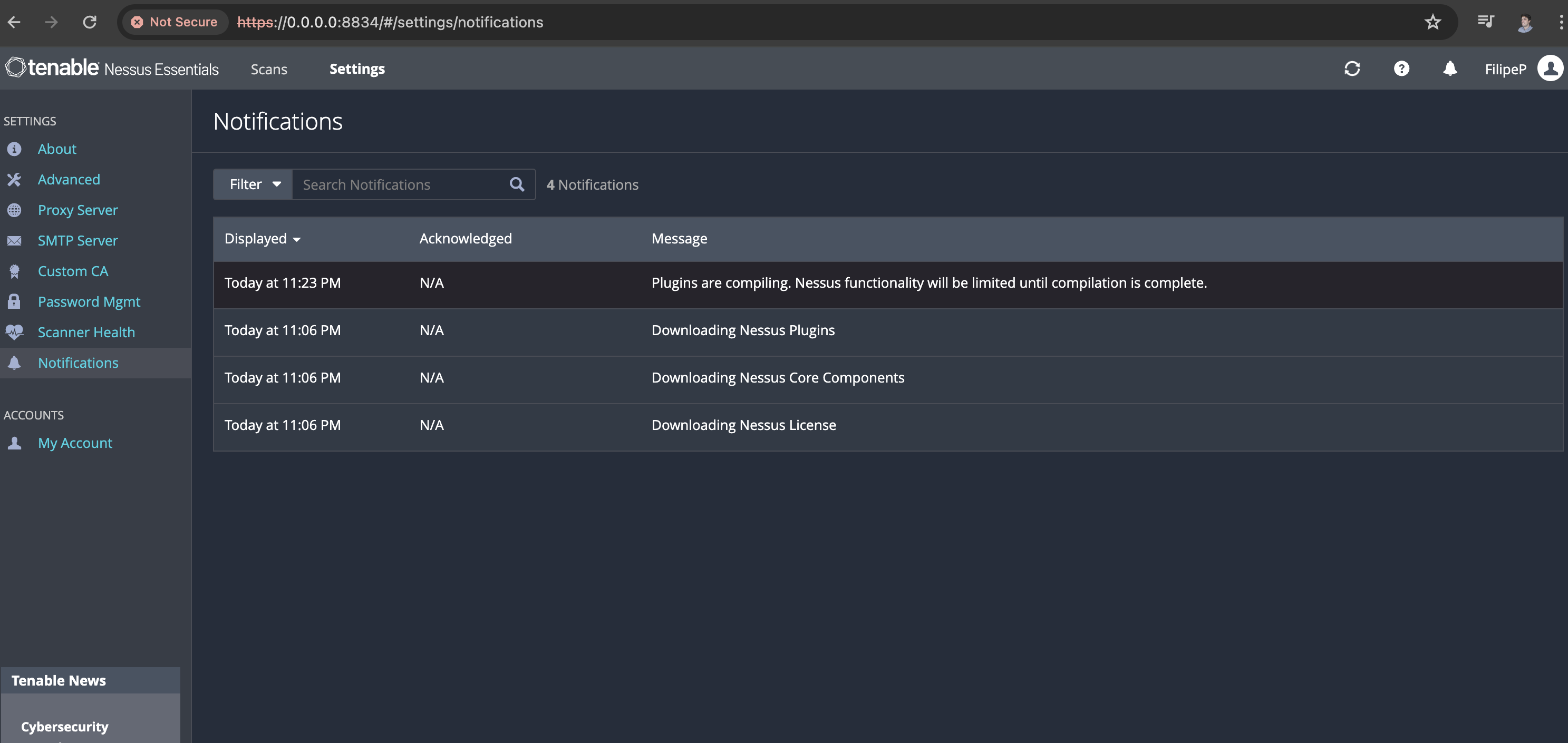
Task: Click the Acknowledged column header
Action: click(465, 239)
